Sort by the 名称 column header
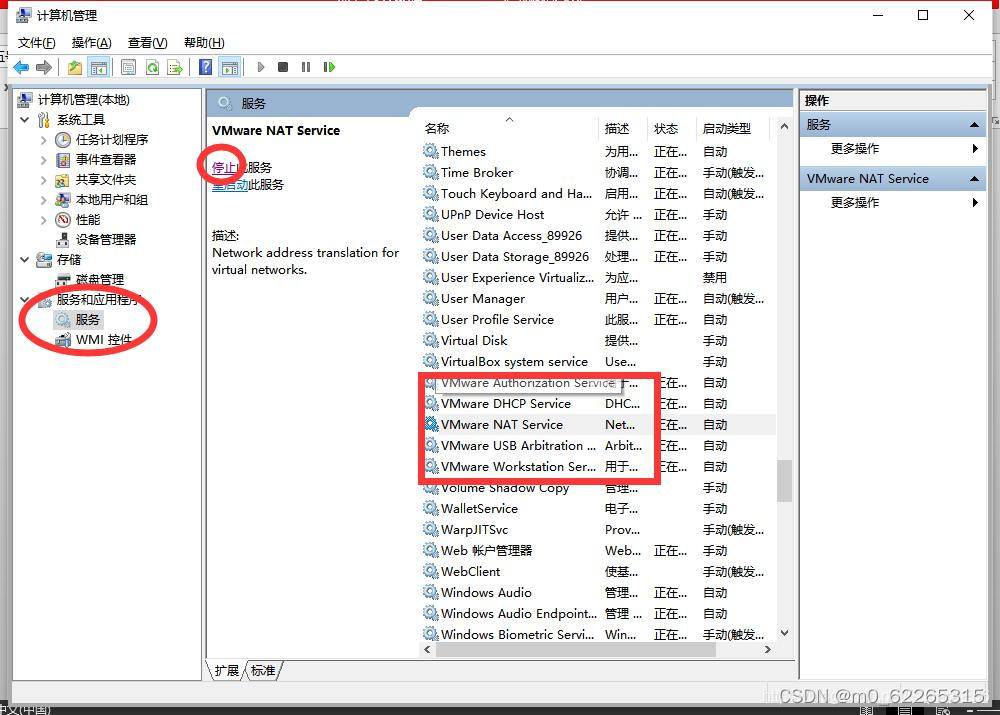 pos(508,128)
